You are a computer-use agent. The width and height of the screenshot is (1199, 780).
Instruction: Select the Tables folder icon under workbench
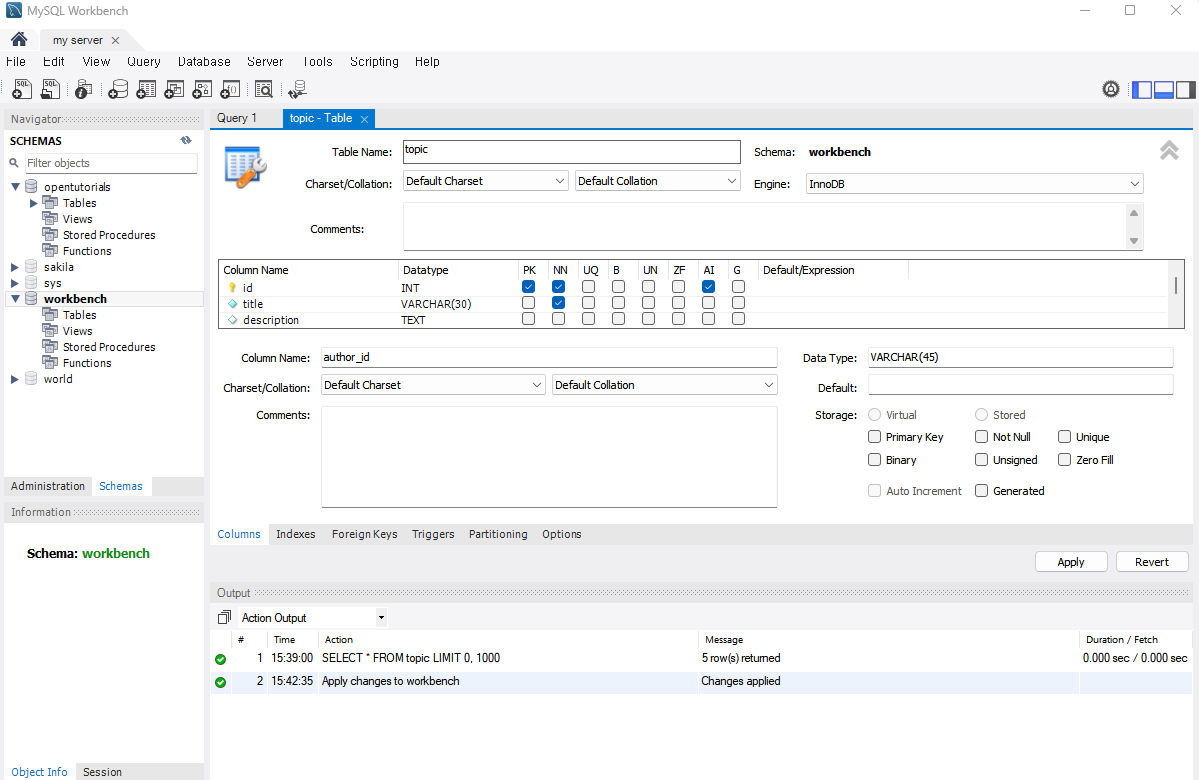[50, 314]
